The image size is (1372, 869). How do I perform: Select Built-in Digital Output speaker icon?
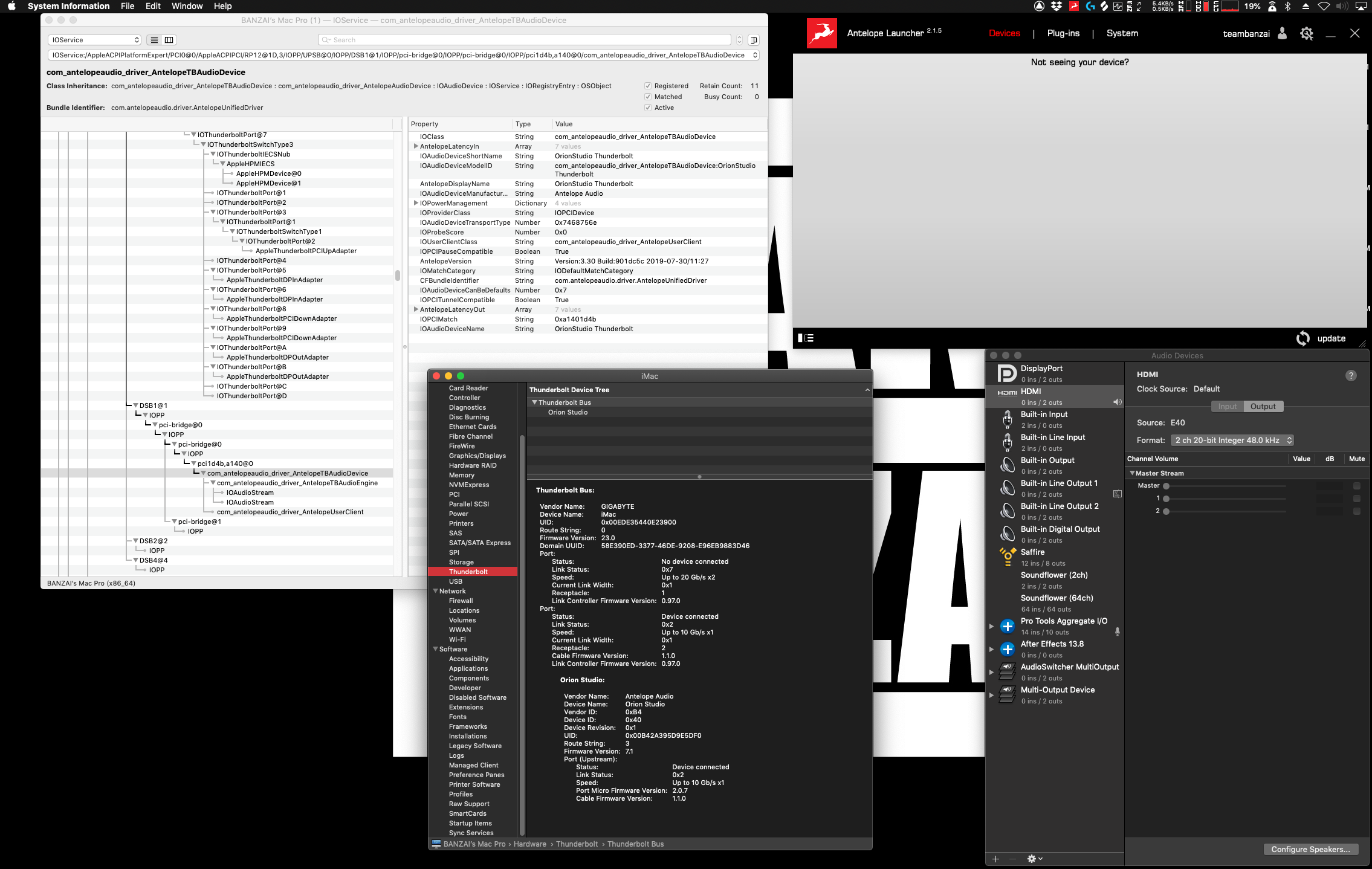tap(1007, 534)
